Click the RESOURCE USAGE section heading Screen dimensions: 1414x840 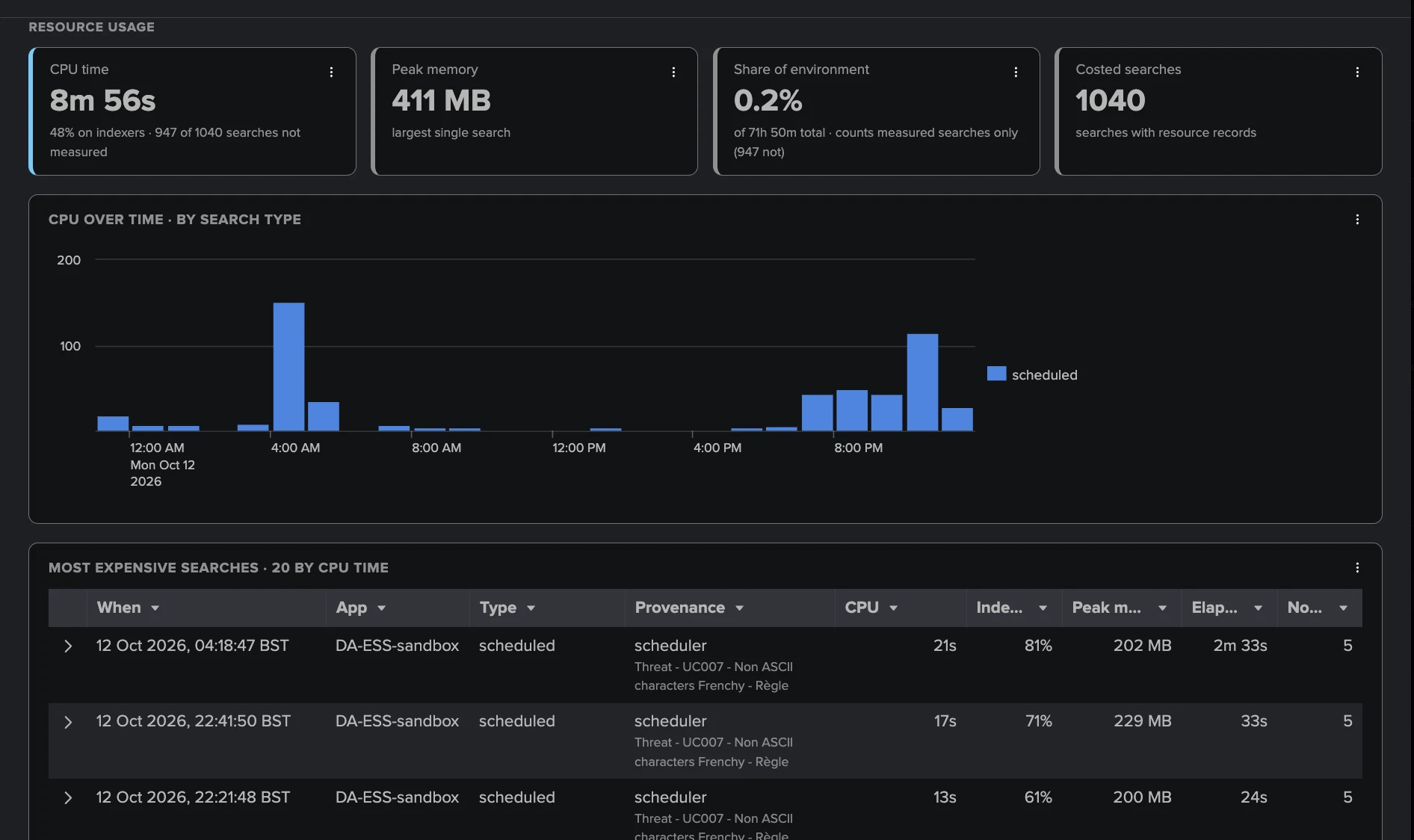pyautogui.click(x=92, y=27)
